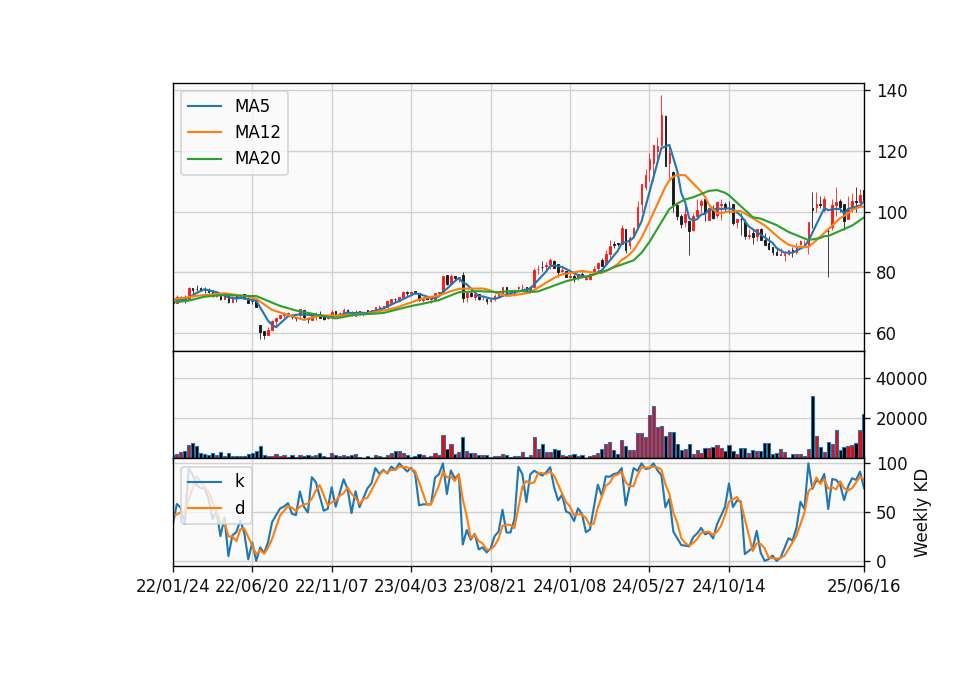Click the MA12 legend label
This screenshot has width=960, height=690.
click(x=257, y=132)
